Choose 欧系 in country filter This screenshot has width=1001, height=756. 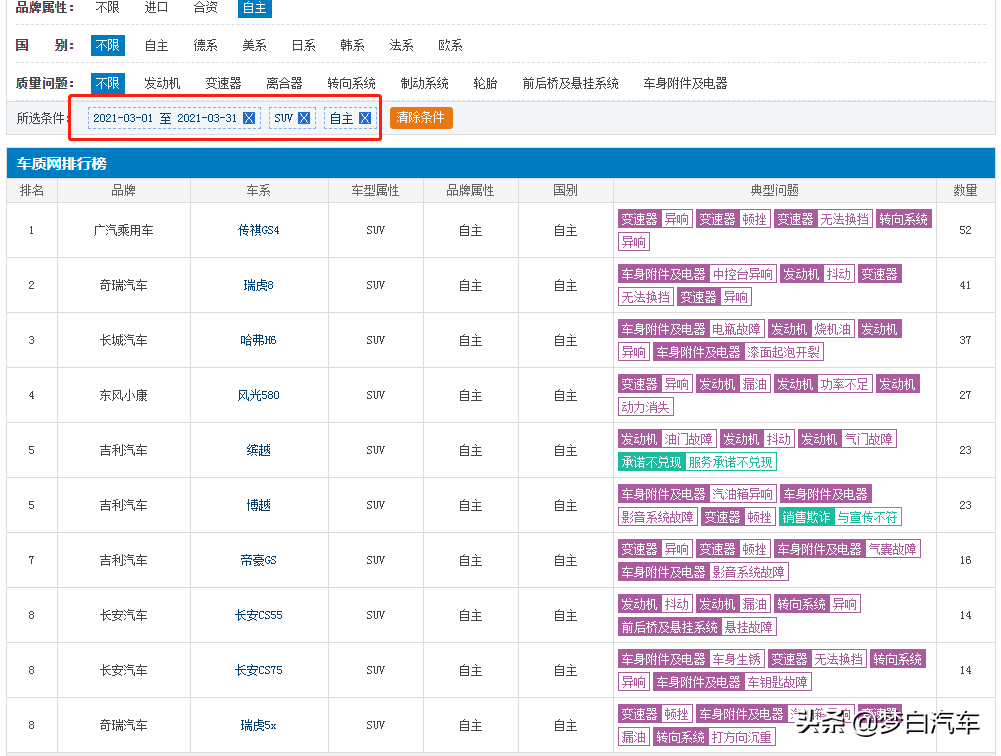pos(450,45)
